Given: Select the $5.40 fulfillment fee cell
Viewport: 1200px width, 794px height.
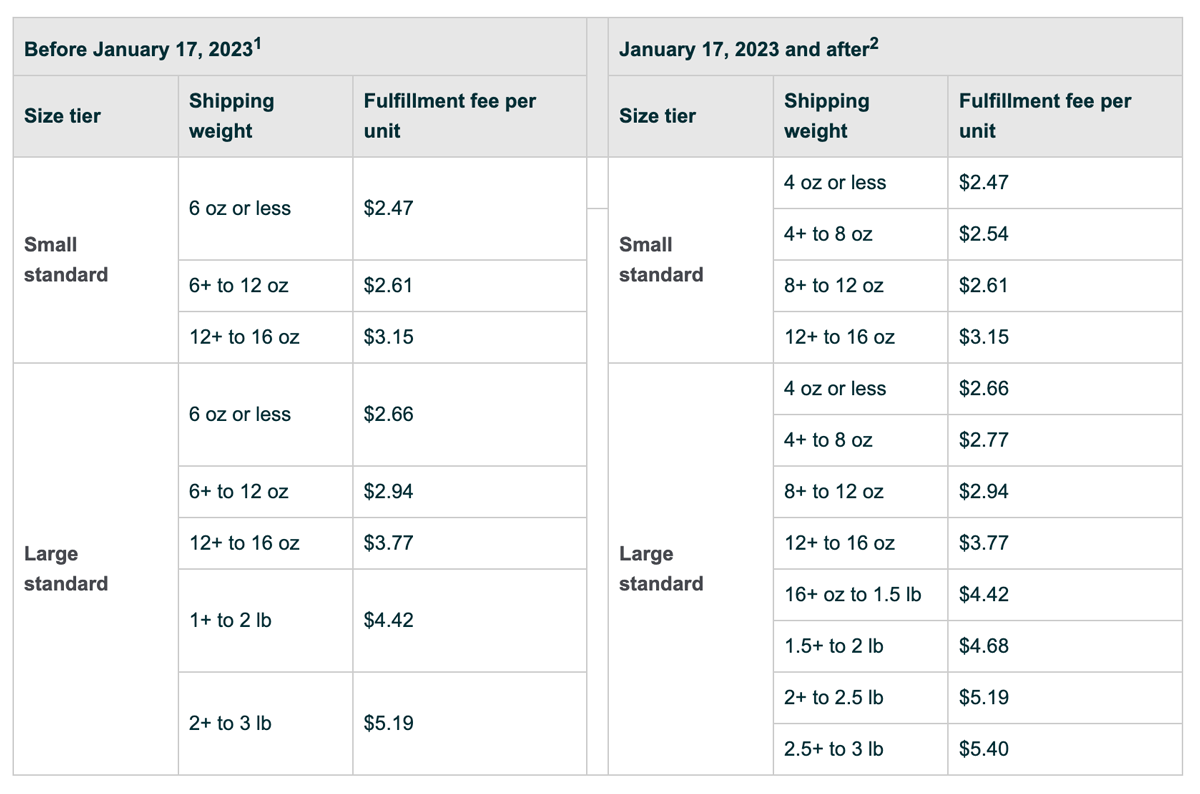Looking at the screenshot, I should coord(984,749).
